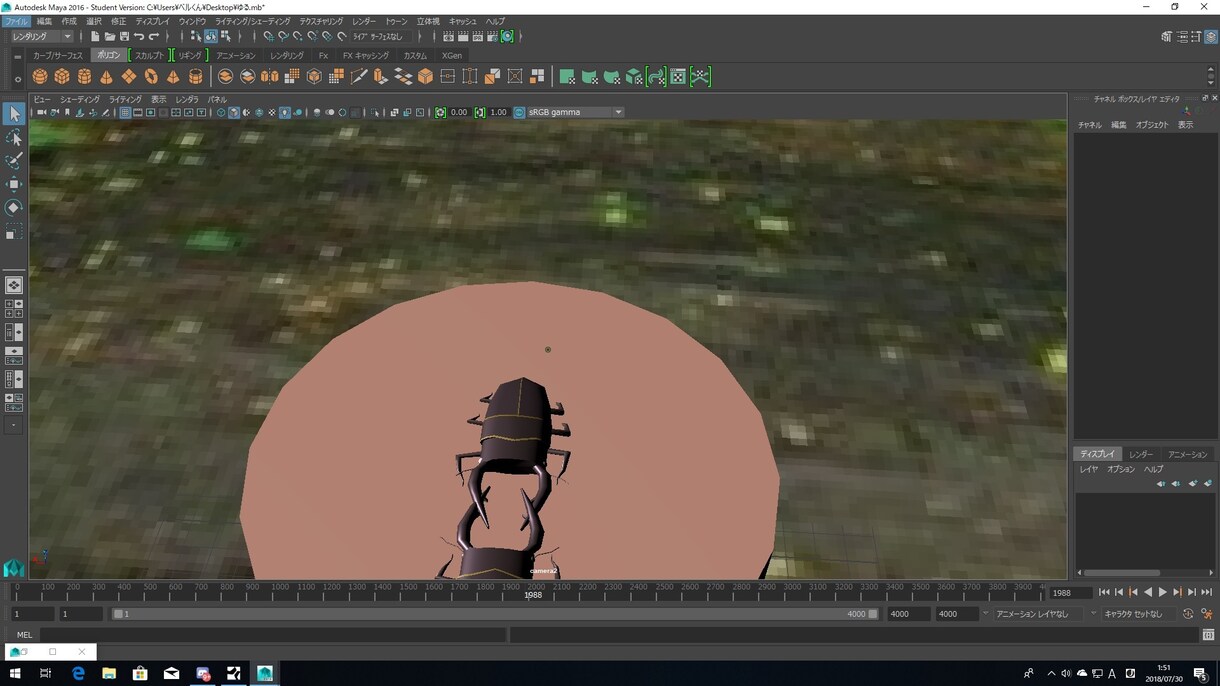The width and height of the screenshot is (1220, 686).
Task: Open Microsoft Edge from the taskbar
Action: tap(78, 674)
